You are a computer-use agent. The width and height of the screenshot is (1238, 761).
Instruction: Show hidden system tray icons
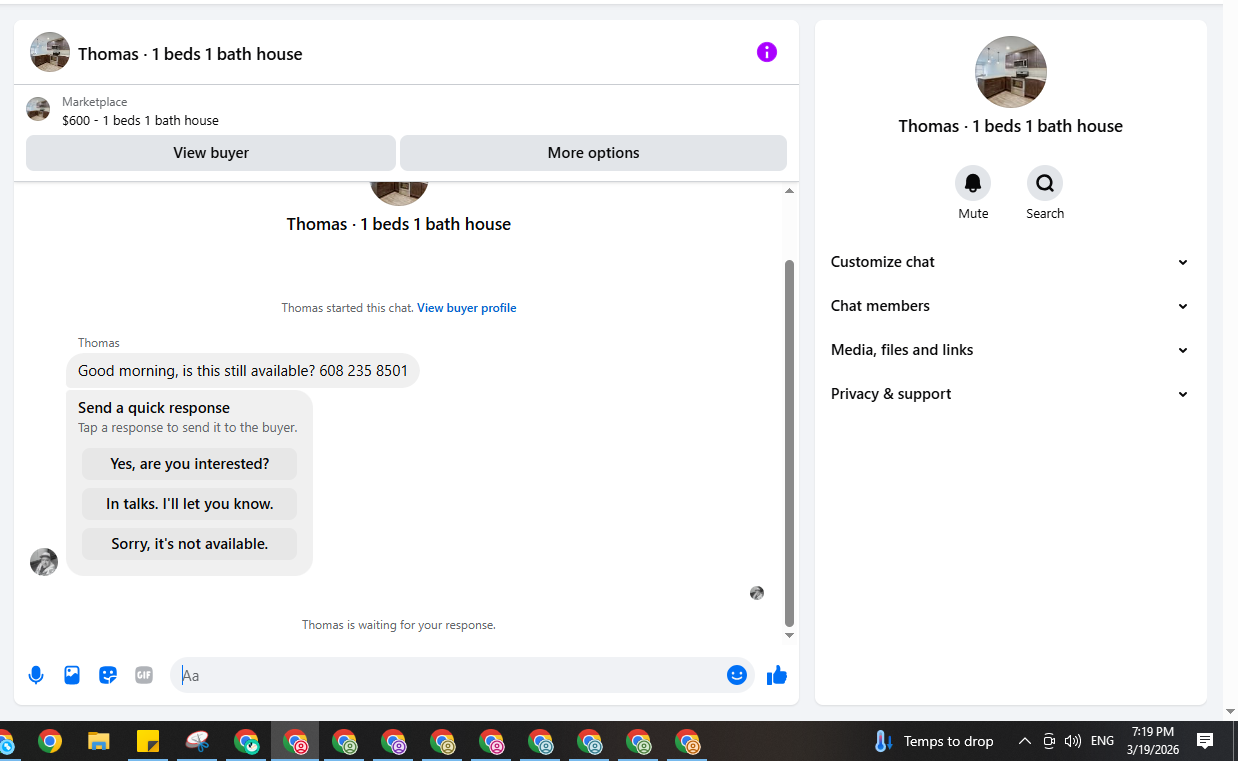1024,741
